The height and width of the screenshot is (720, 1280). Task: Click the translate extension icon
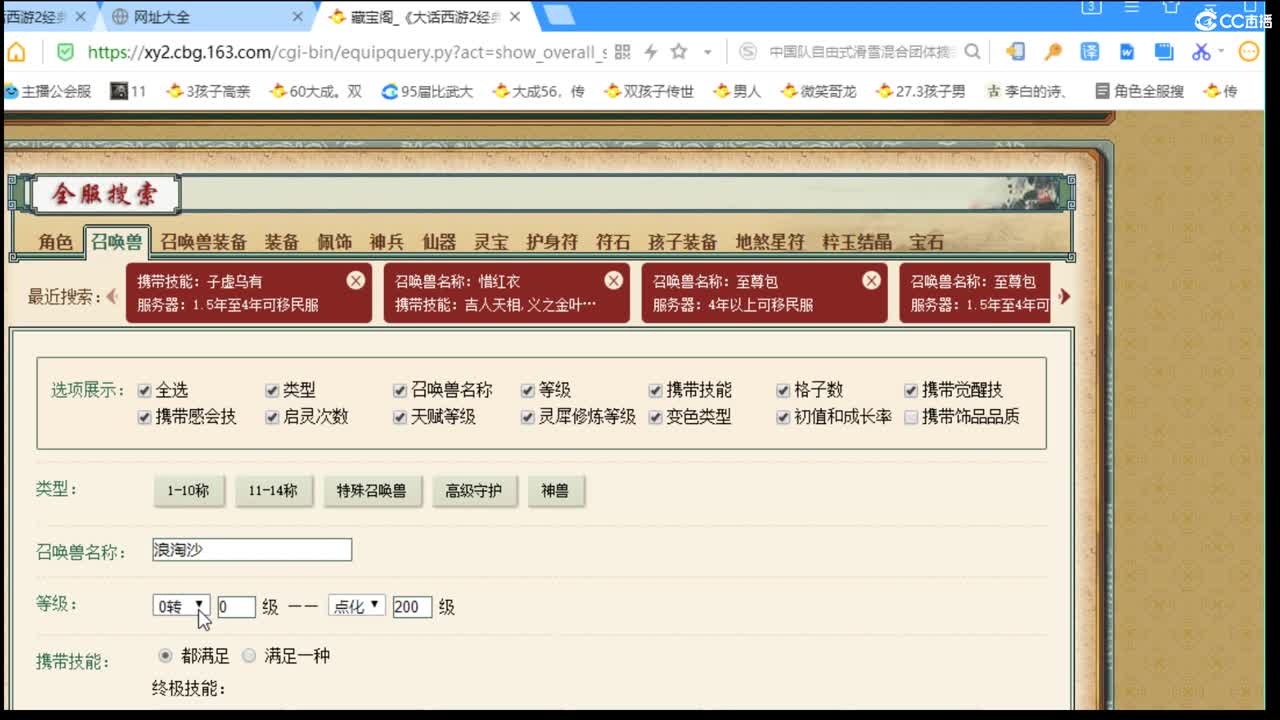click(x=1090, y=52)
